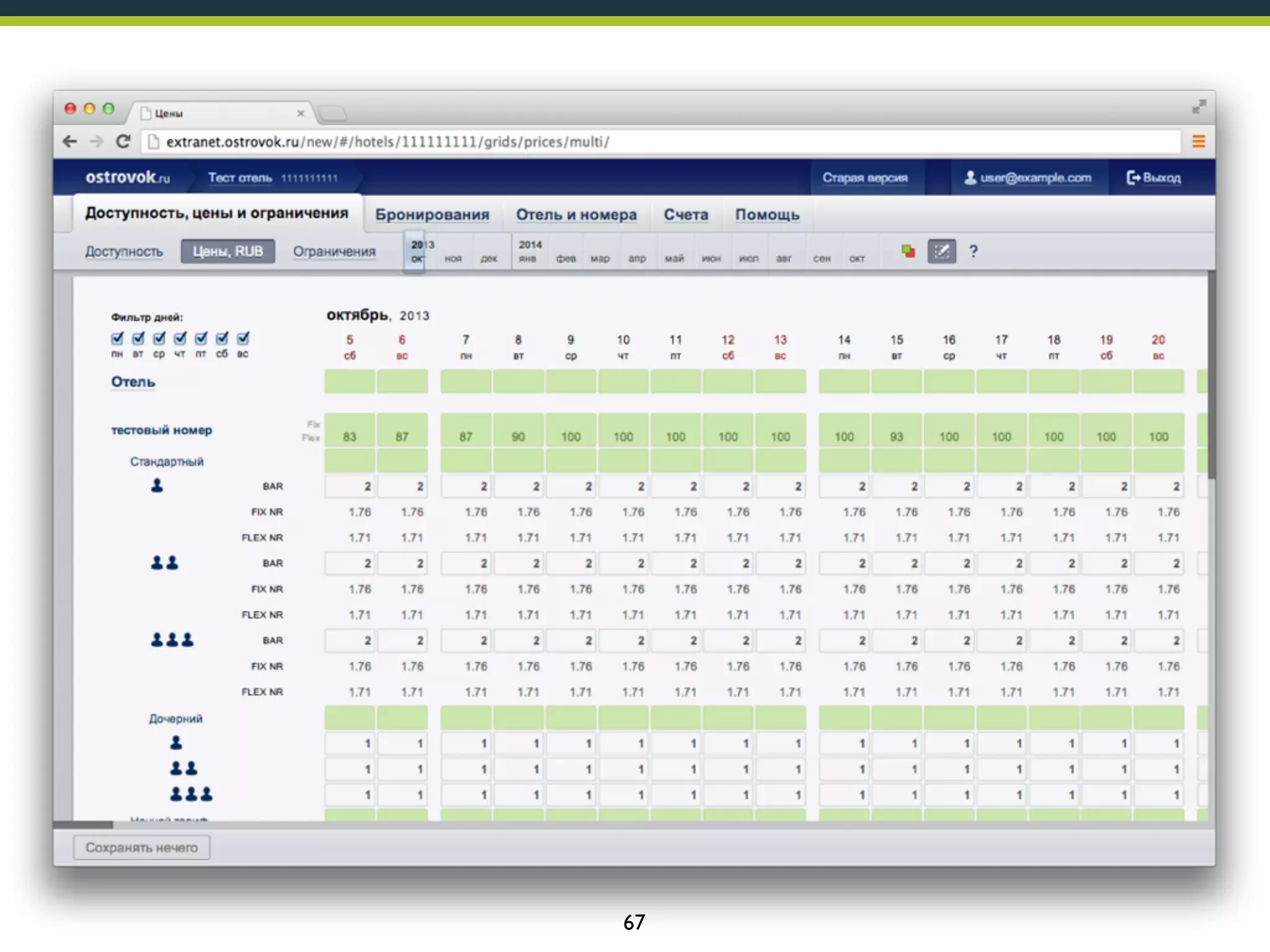
Task: Click the user@example.com account icon
Action: tap(970, 178)
